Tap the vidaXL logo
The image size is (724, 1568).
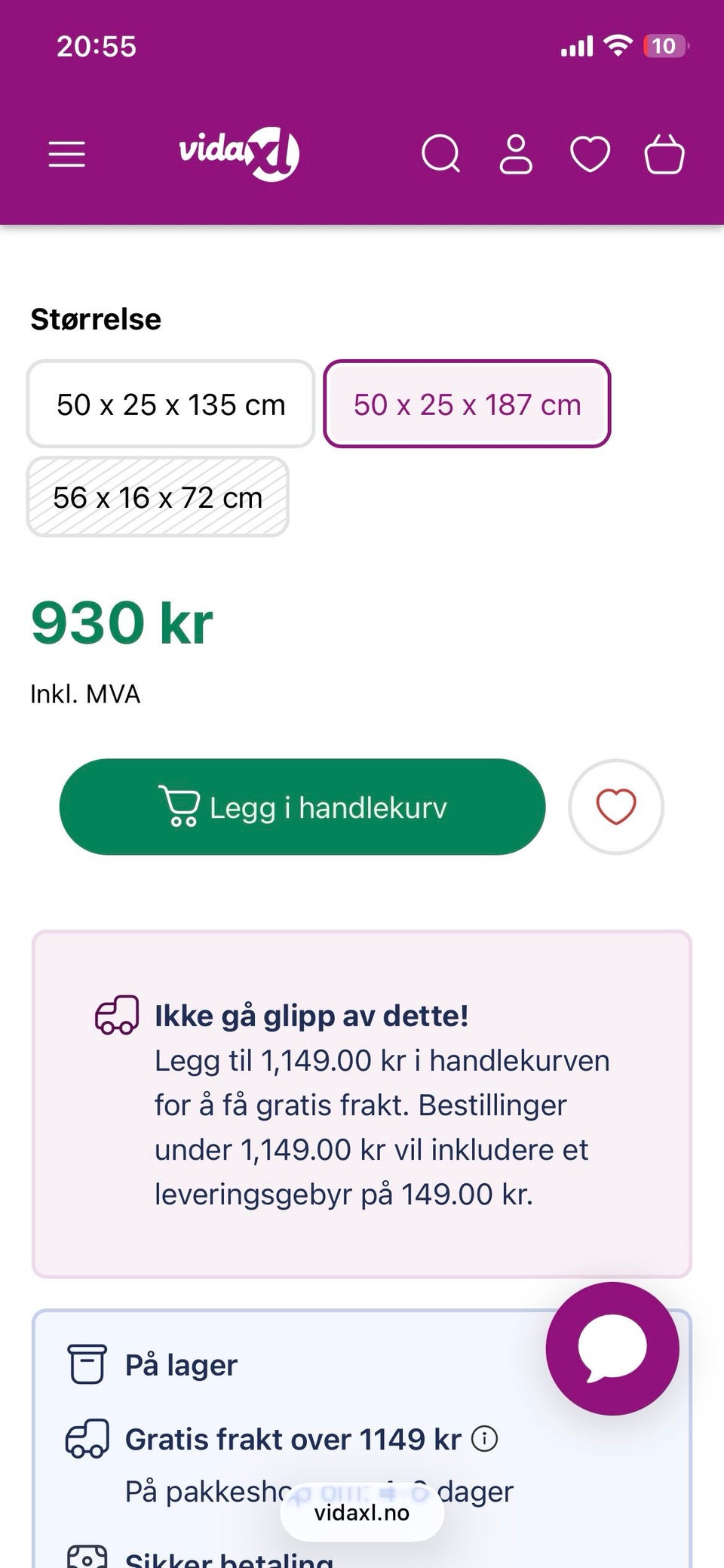tap(239, 153)
